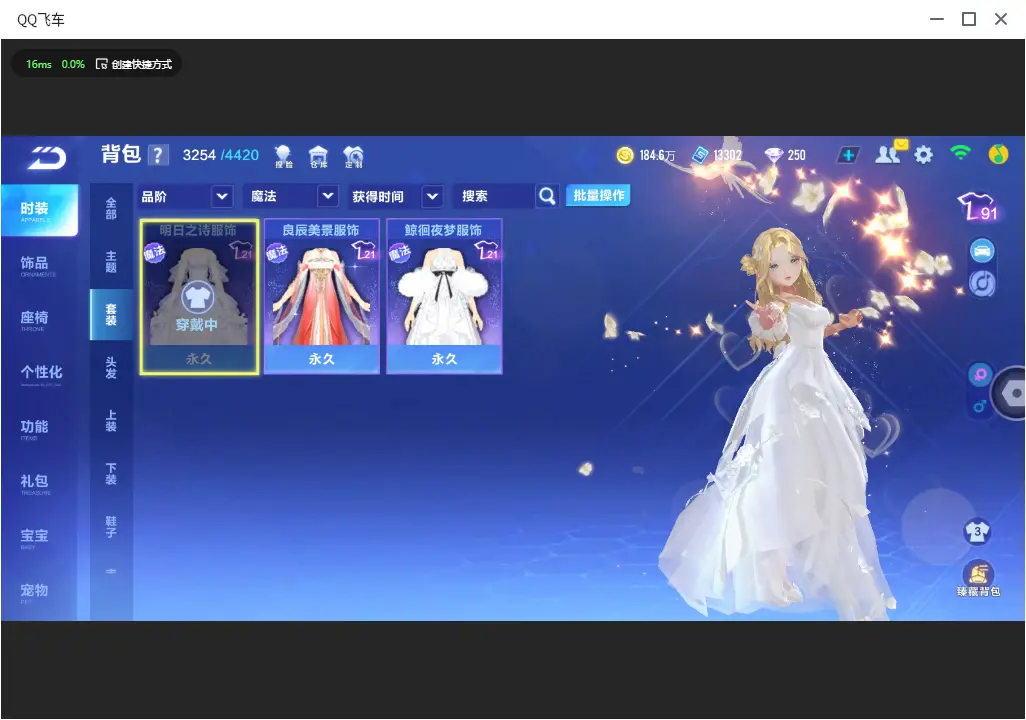
Task: Switch to the 全部 sub-tab
Action: (x=111, y=209)
